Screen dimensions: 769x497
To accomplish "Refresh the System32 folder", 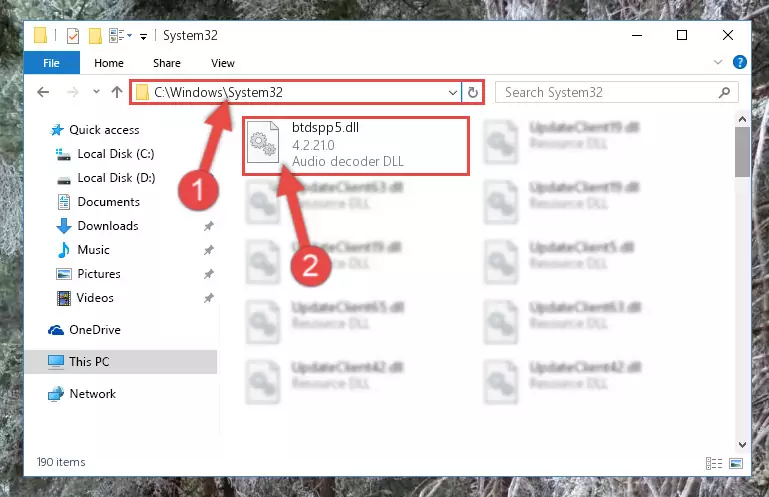I will [x=473, y=92].
